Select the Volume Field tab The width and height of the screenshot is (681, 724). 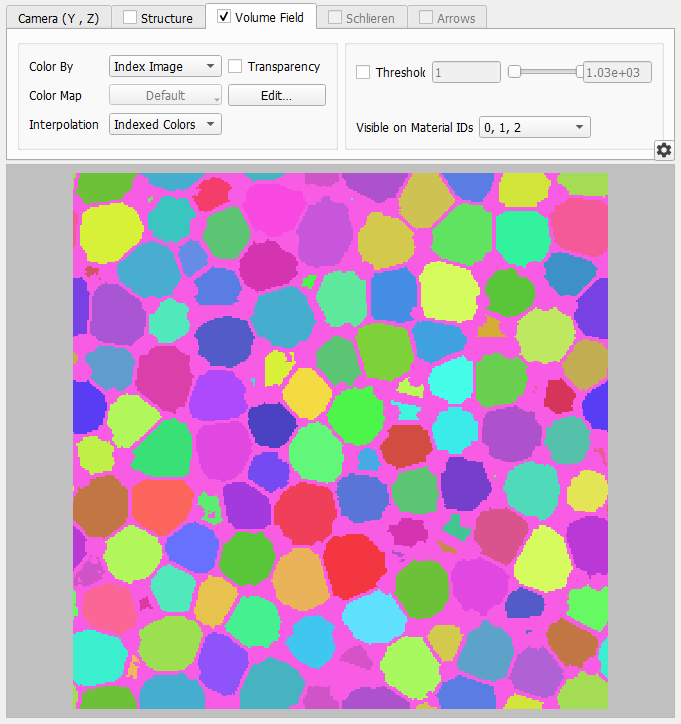tap(261, 17)
